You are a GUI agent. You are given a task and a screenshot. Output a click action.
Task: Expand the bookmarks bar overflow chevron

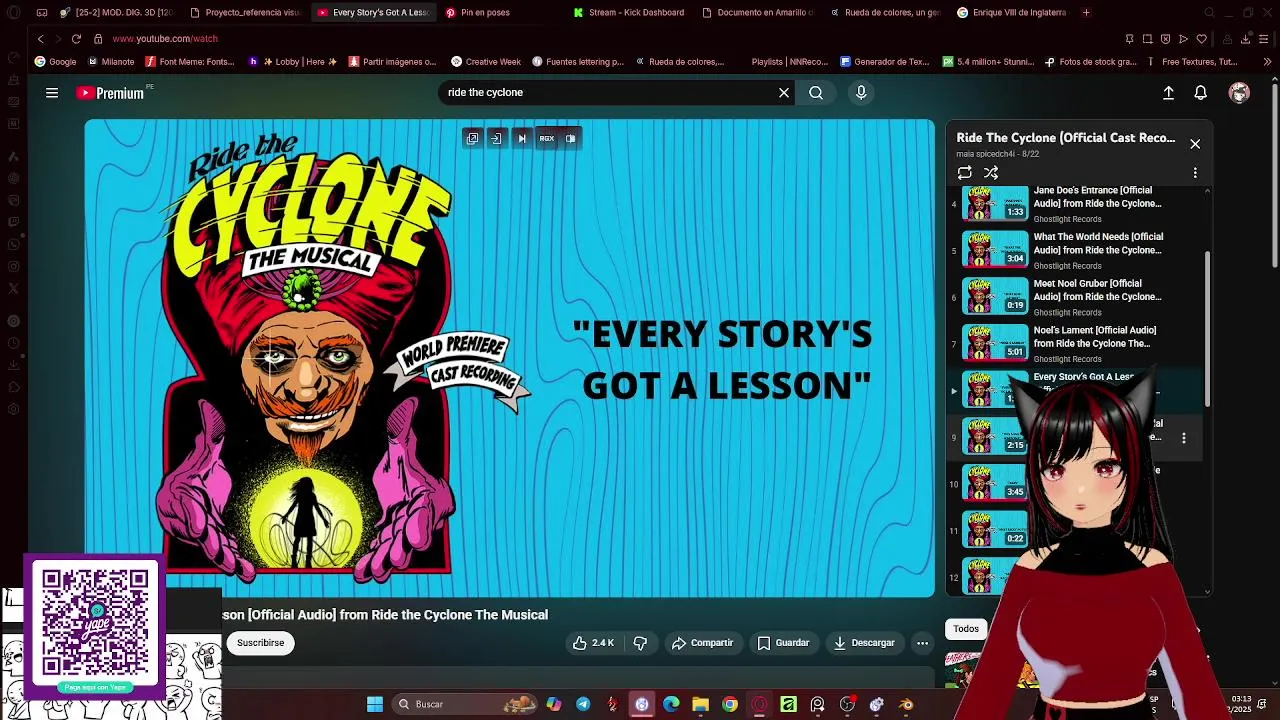[x=1267, y=62]
